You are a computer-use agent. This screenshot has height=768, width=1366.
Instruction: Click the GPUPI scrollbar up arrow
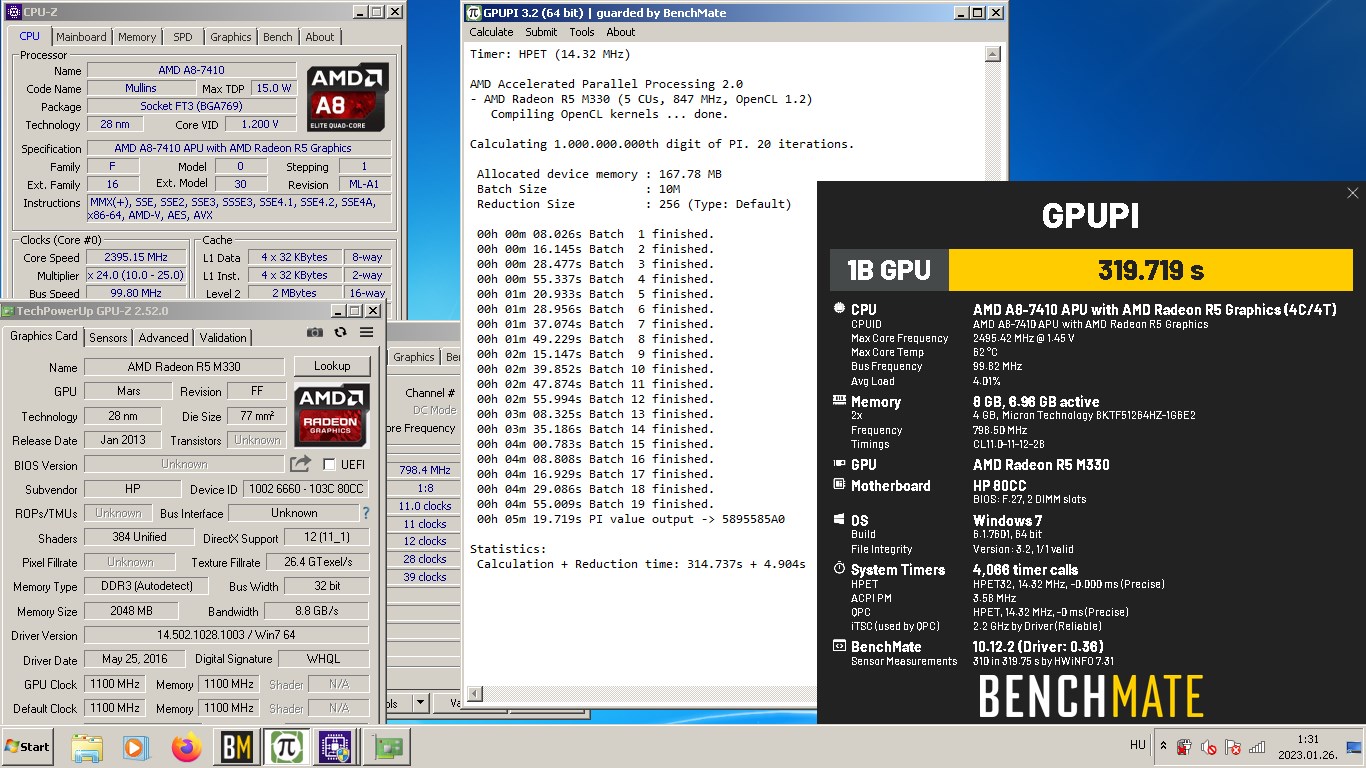[993, 54]
